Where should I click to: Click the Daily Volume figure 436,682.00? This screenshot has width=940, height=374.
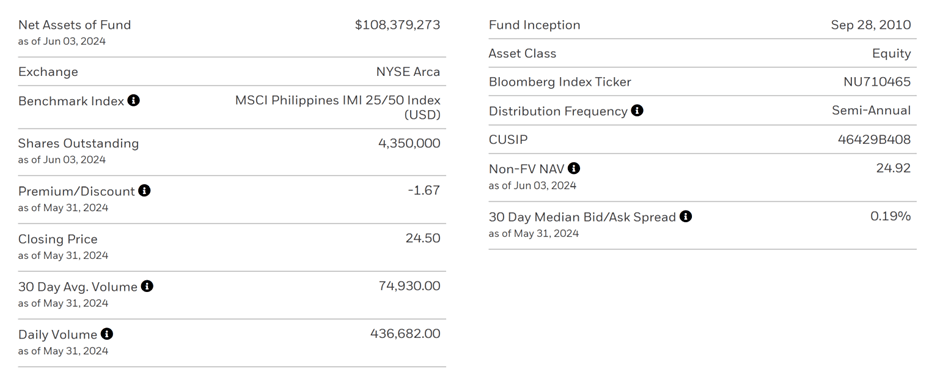(x=405, y=333)
